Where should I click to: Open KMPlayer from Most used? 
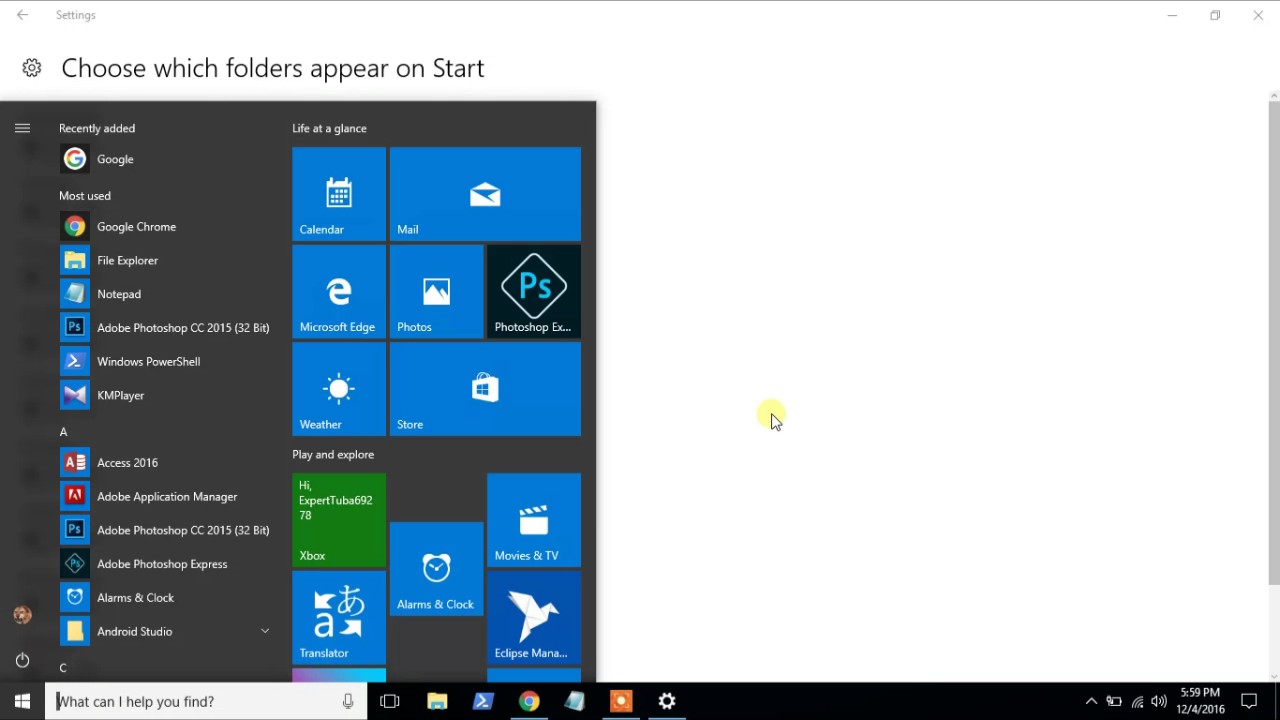pyautogui.click(x=165, y=395)
